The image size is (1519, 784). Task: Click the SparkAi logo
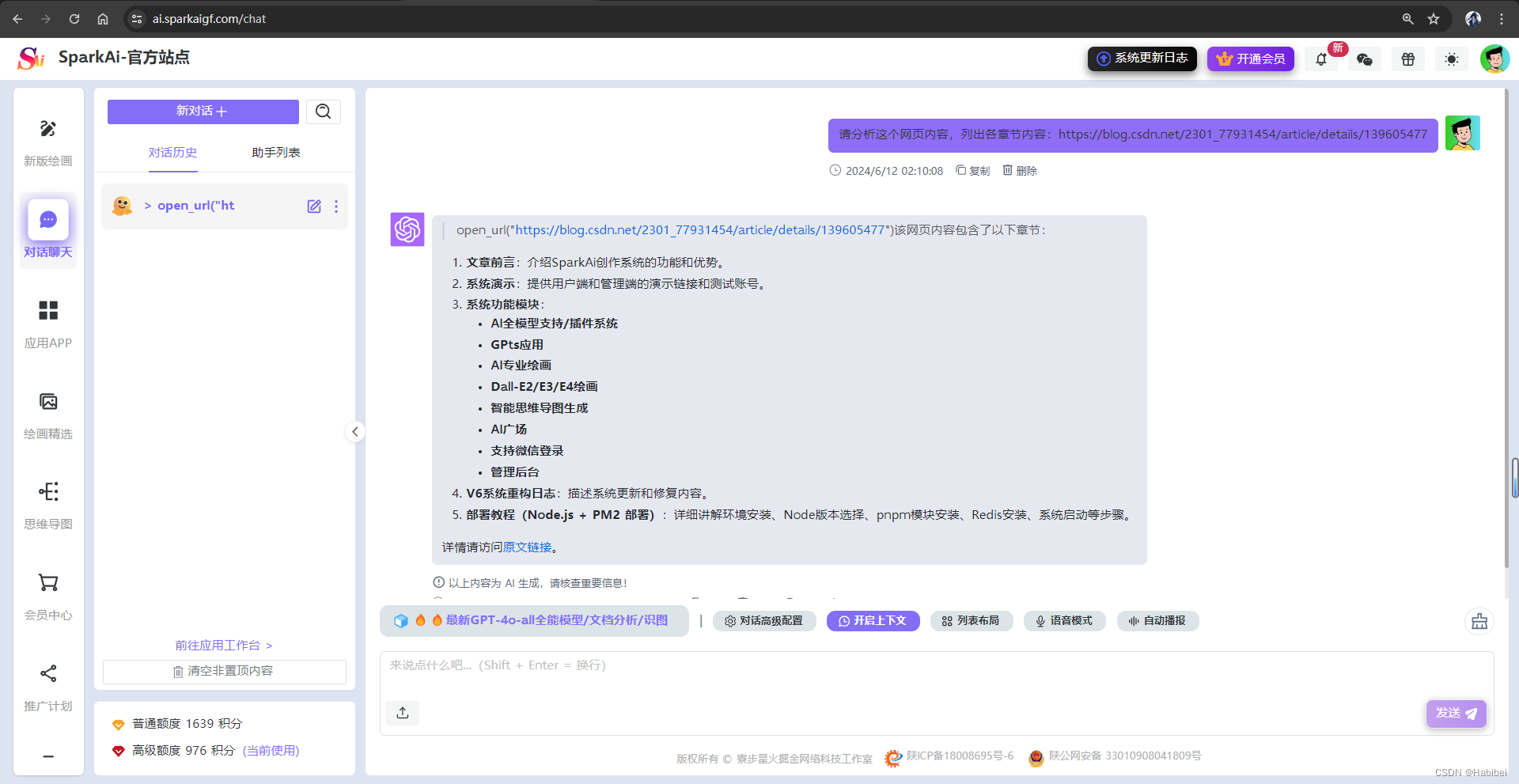pyautogui.click(x=32, y=58)
